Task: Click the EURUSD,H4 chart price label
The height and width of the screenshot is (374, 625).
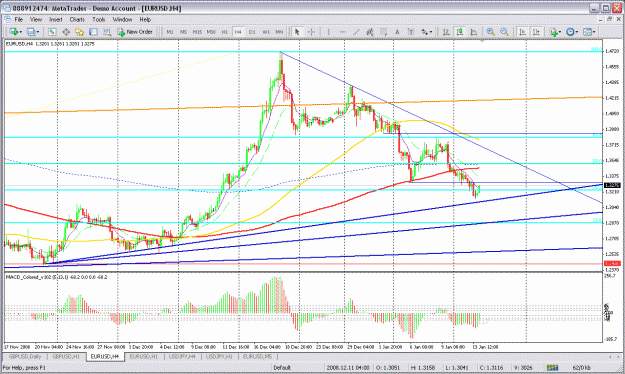Action: 50,44
